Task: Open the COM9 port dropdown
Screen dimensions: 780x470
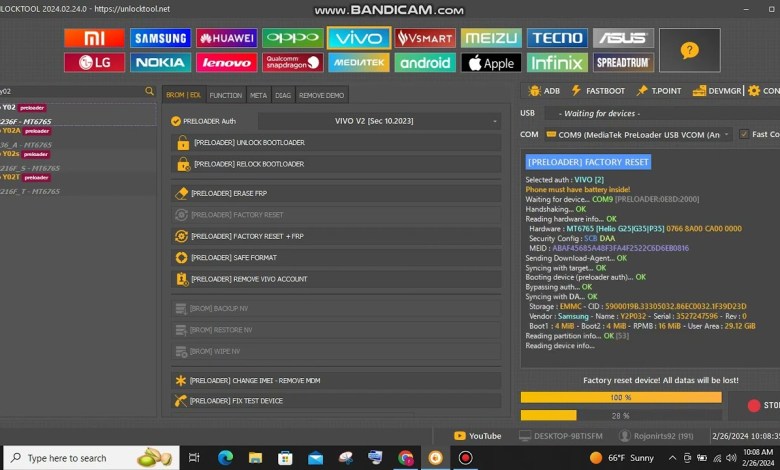Action: click(638, 135)
